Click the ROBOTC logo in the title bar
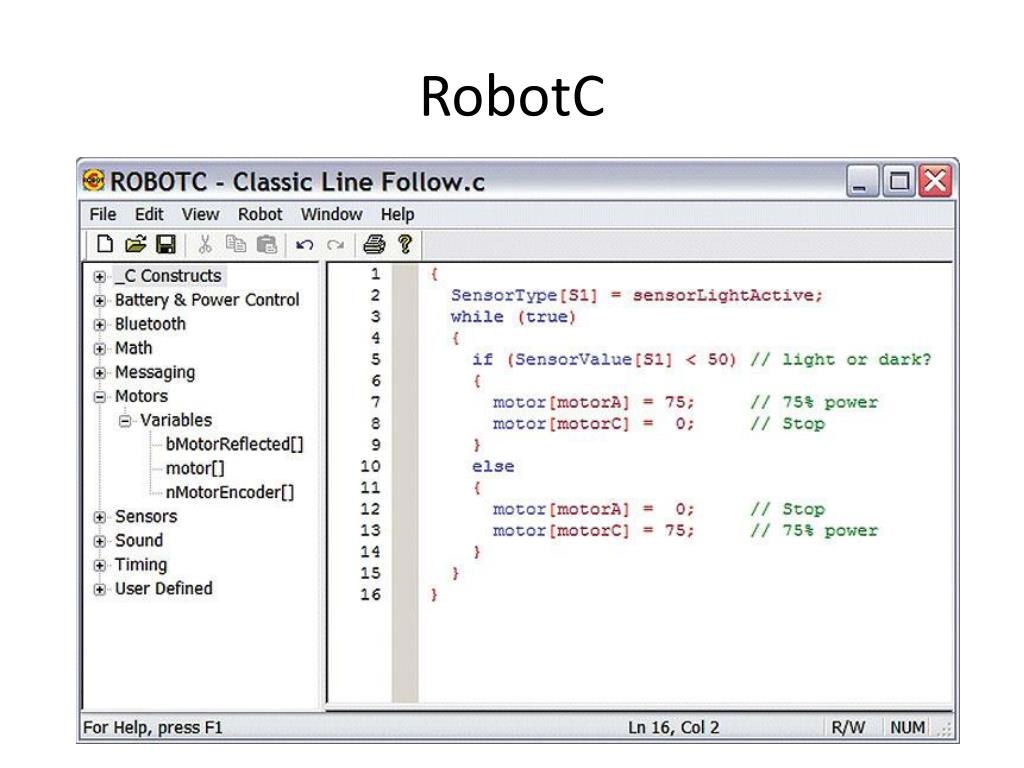1024x768 pixels. 93,180
